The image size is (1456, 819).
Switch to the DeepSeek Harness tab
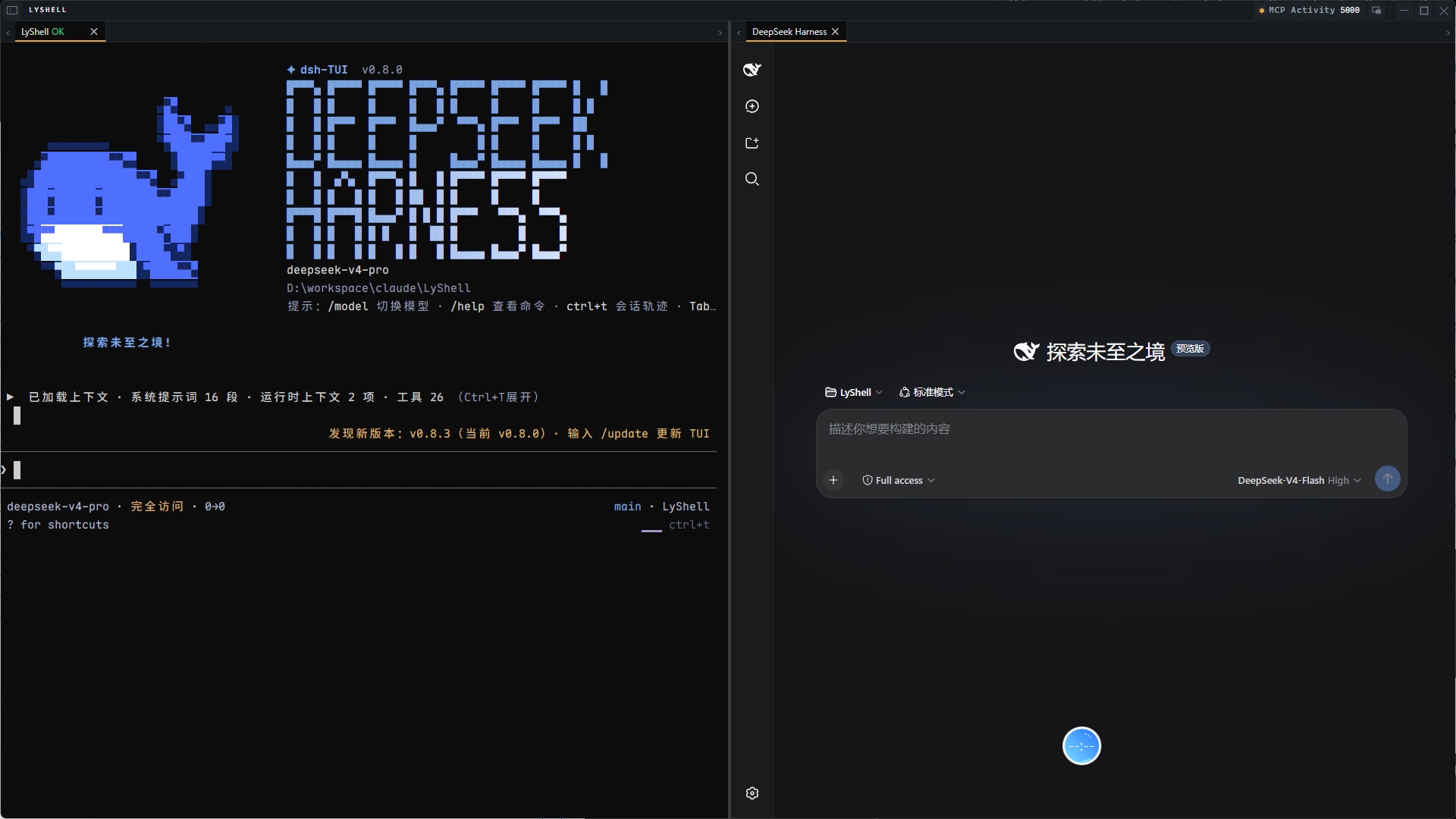point(789,31)
